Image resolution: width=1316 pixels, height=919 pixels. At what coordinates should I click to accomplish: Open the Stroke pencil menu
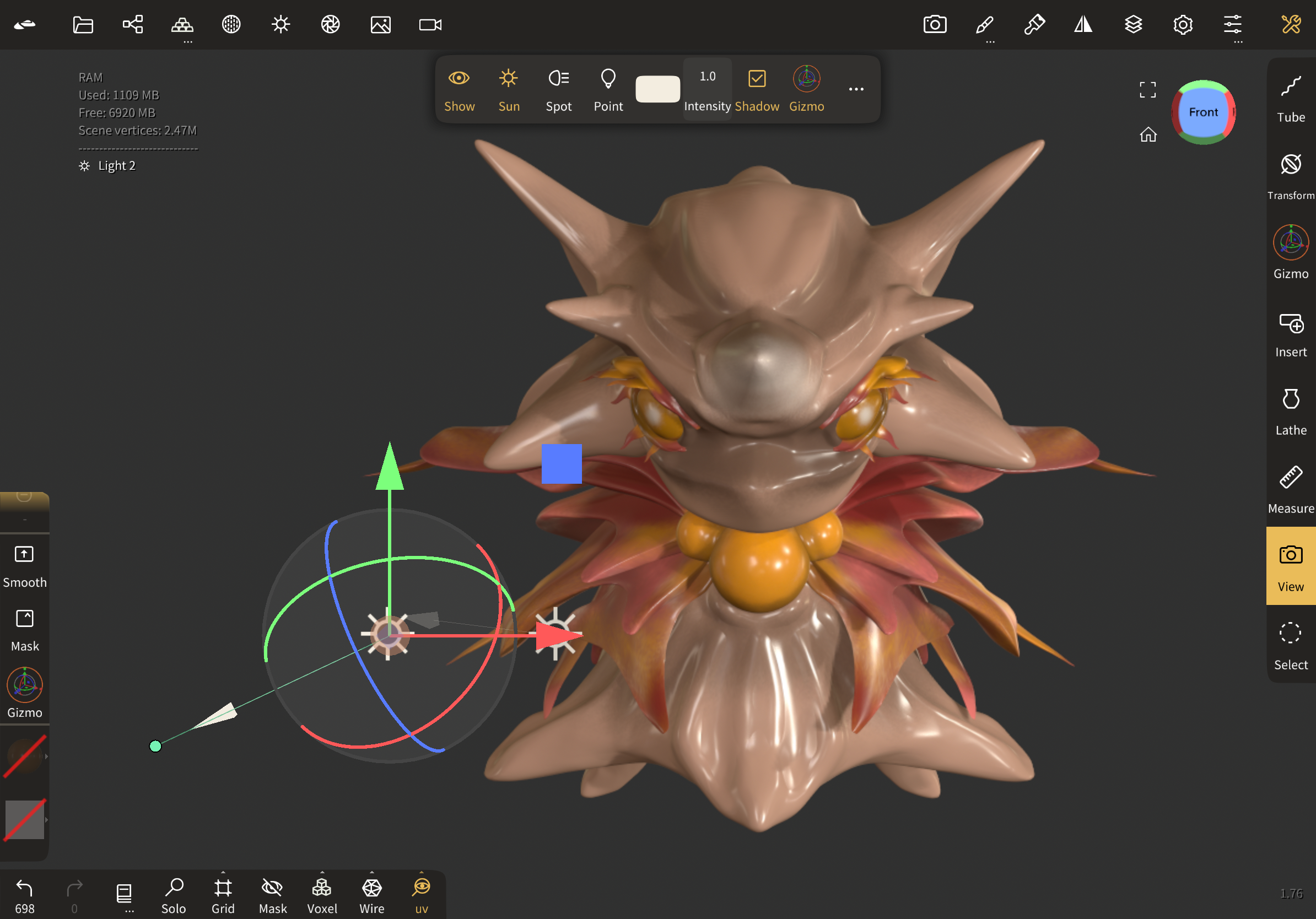pos(985,25)
